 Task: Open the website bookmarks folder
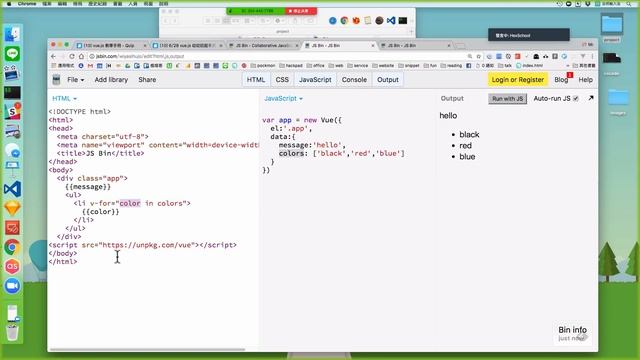click(383, 65)
